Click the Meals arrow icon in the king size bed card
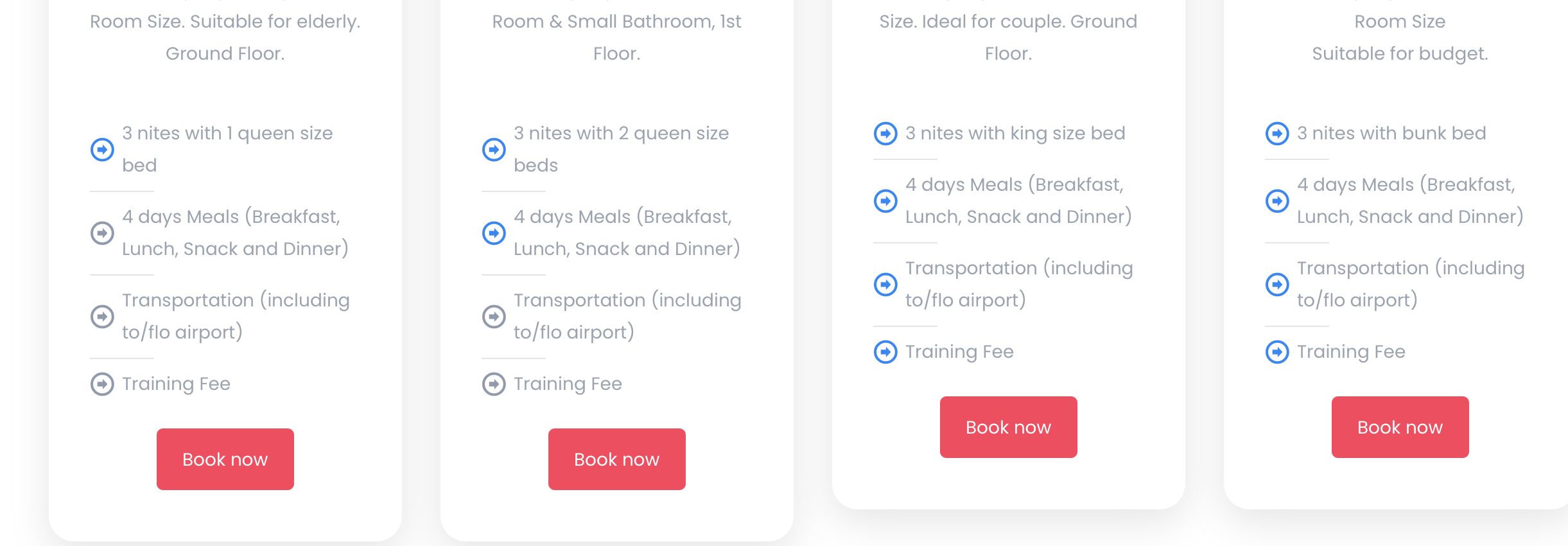This screenshot has height=546, width=1568. click(x=885, y=201)
